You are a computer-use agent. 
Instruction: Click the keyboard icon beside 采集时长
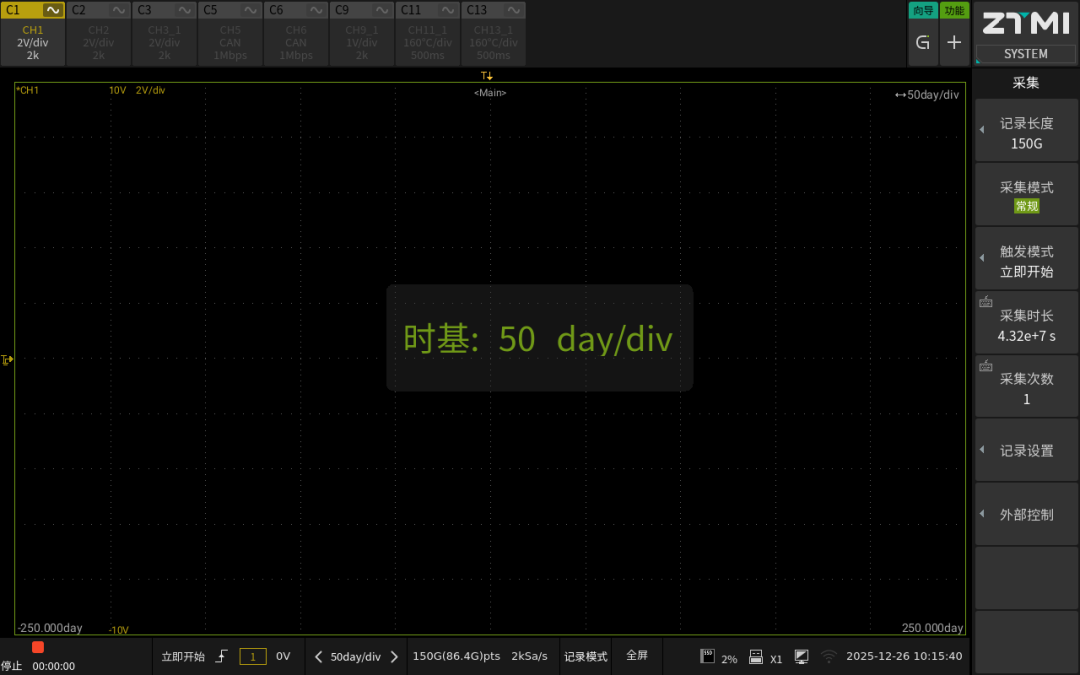[986, 302]
